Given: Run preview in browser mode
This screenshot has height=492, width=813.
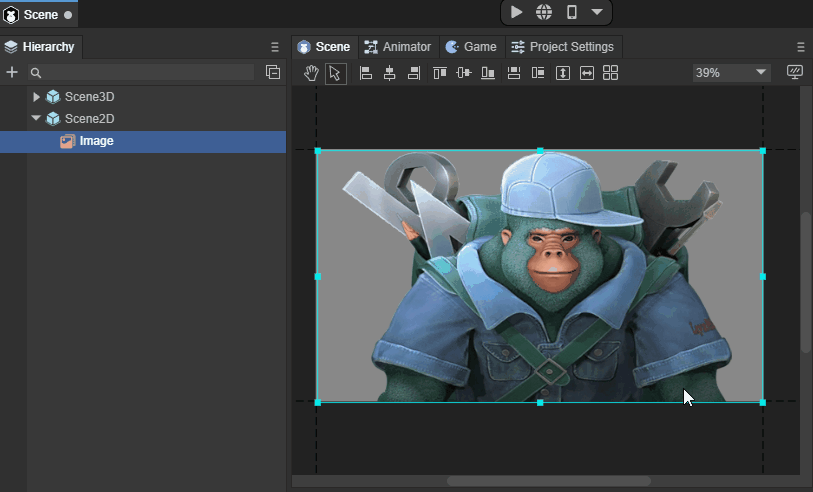Looking at the screenshot, I should coord(544,12).
